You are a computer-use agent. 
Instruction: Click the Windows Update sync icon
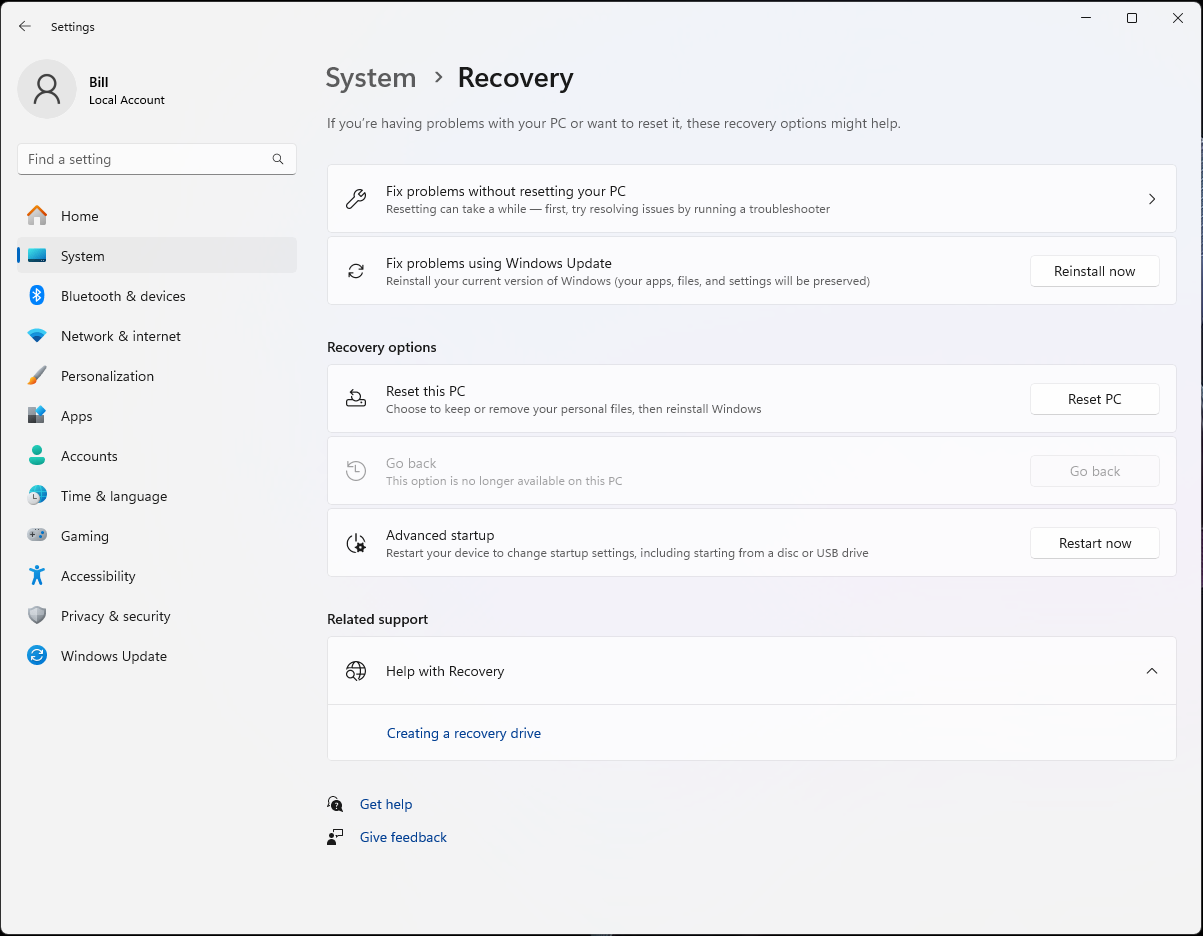point(37,656)
